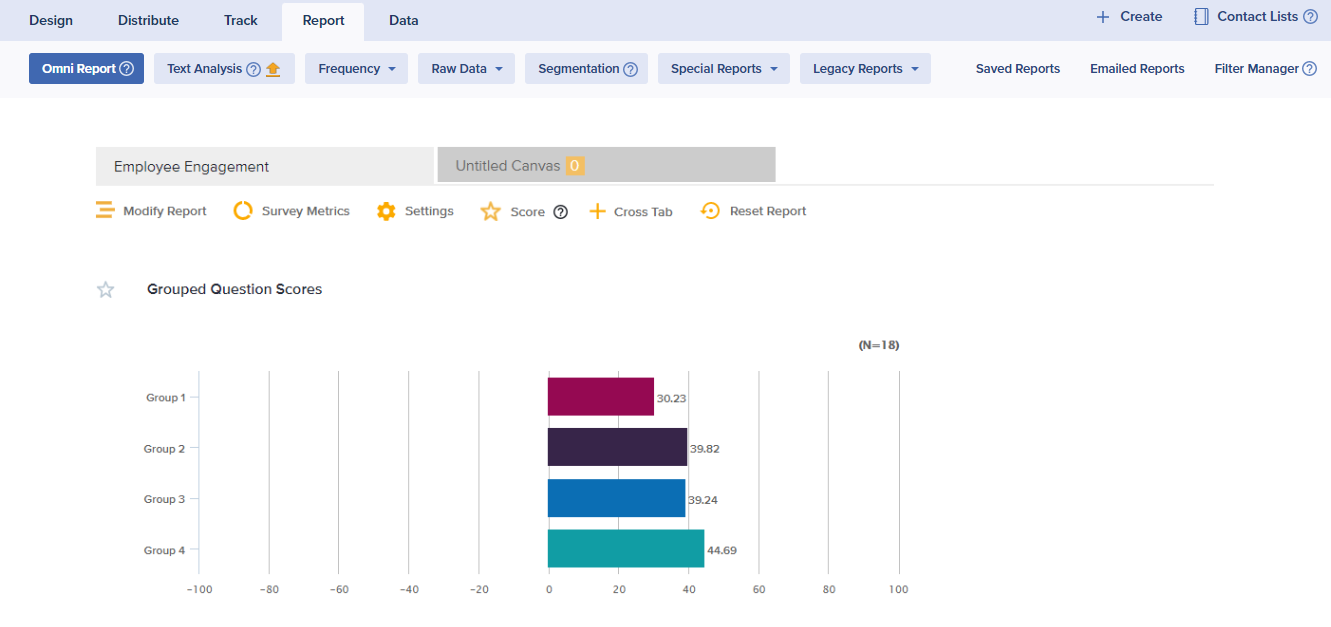1331x627 pixels.
Task: Click the Score star icon
Action: click(490, 212)
